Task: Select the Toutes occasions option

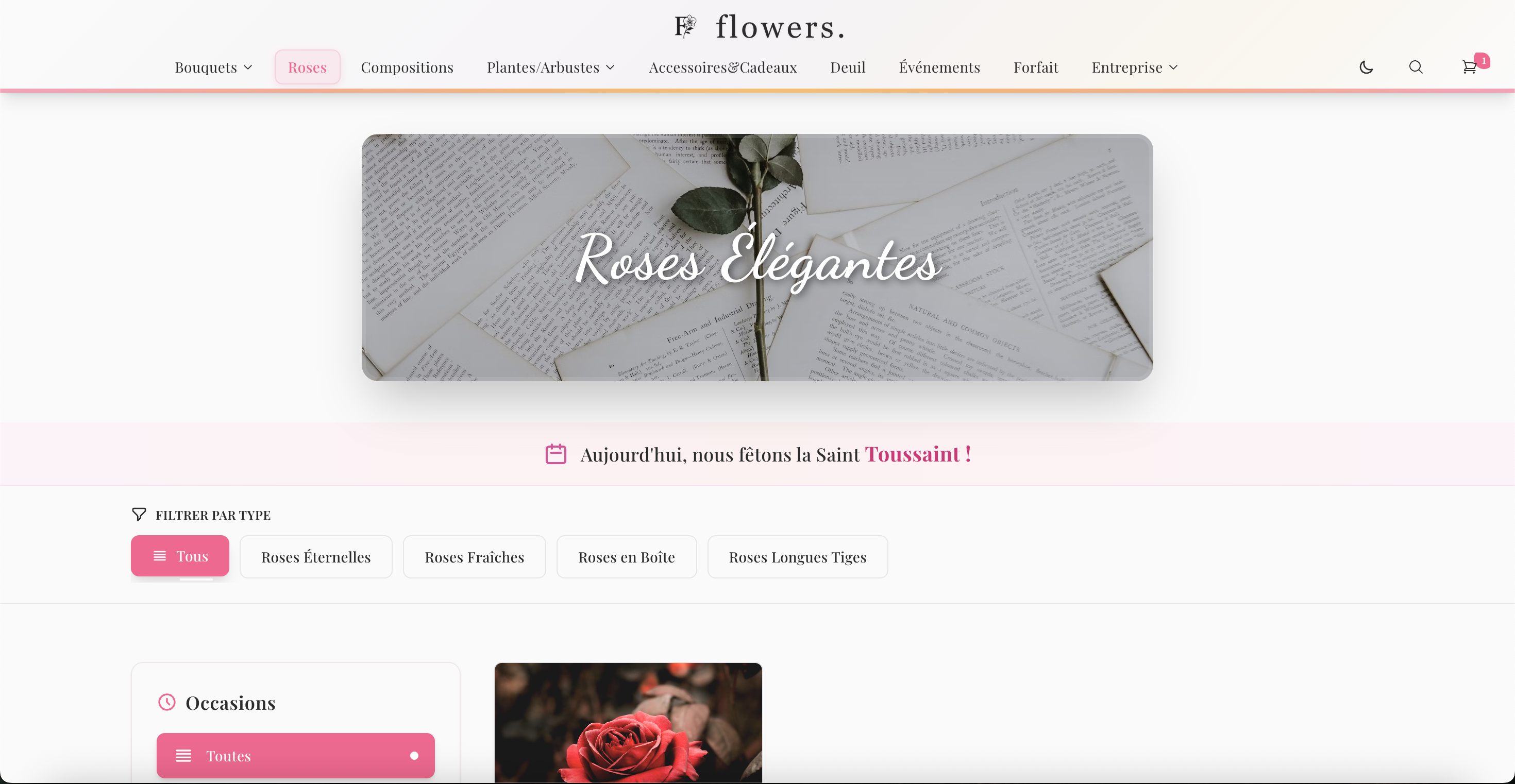Action: point(295,756)
